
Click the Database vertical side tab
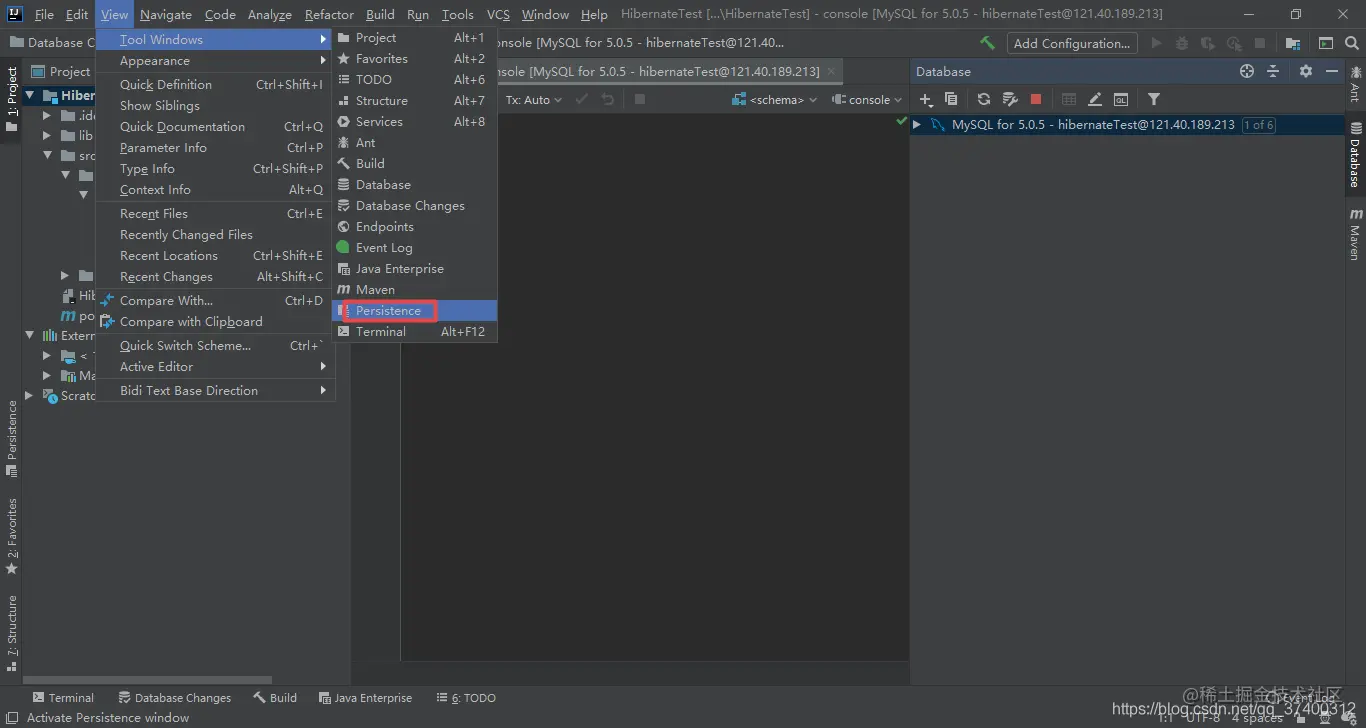tap(1356, 155)
